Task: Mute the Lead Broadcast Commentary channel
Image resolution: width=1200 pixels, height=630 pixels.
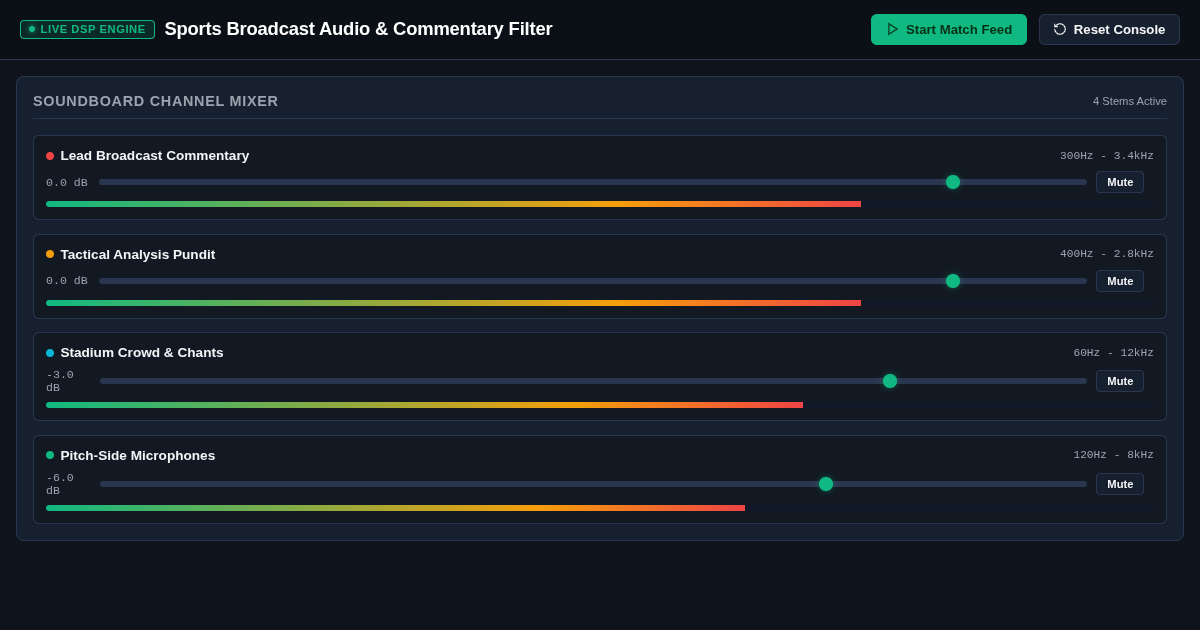Action: (1120, 182)
